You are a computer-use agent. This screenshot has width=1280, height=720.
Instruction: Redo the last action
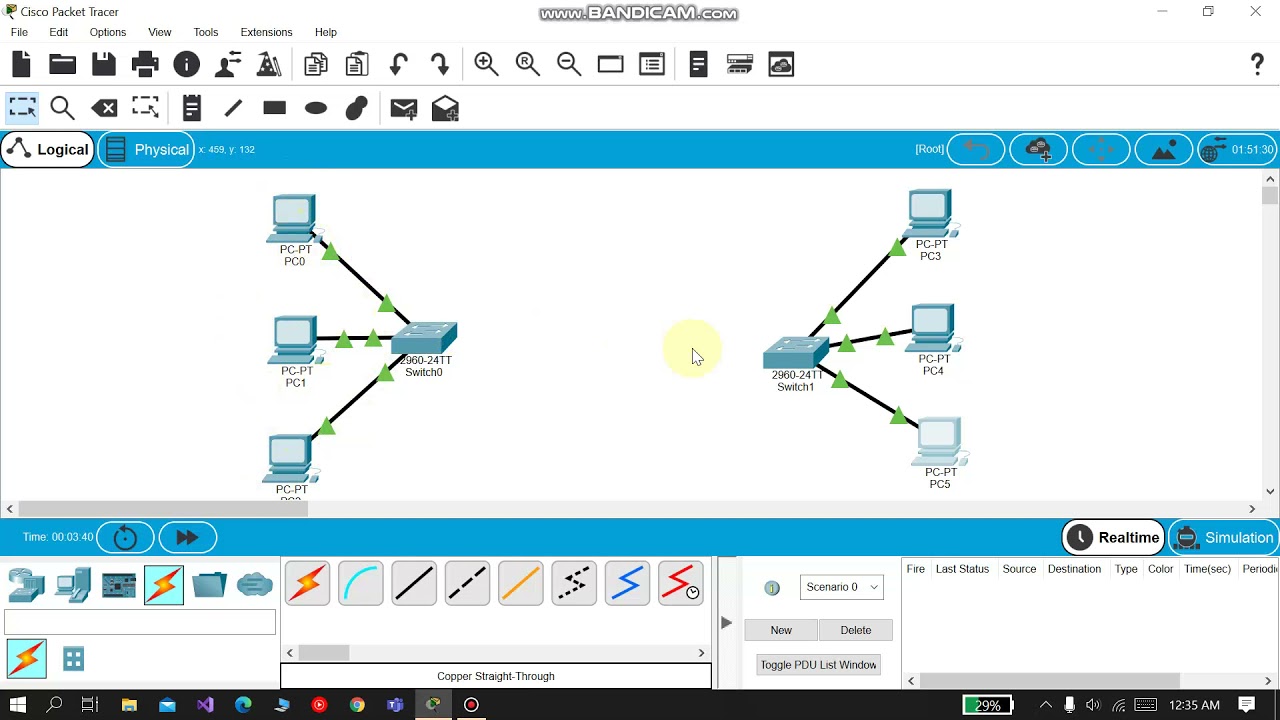click(440, 64)
